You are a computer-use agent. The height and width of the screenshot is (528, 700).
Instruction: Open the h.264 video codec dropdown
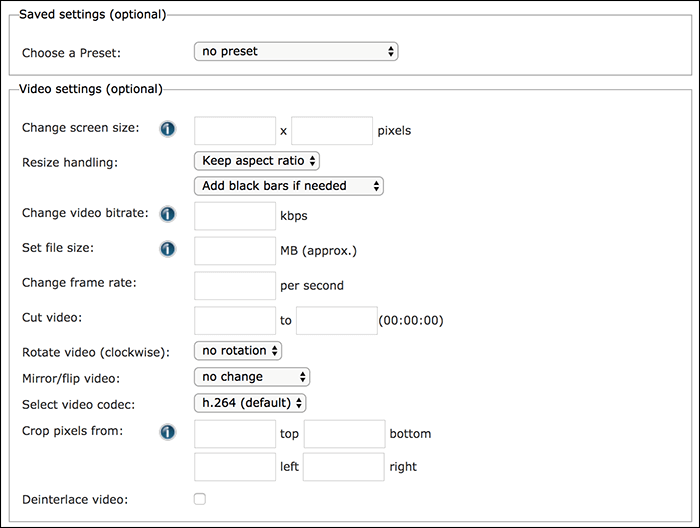(250, 403)
